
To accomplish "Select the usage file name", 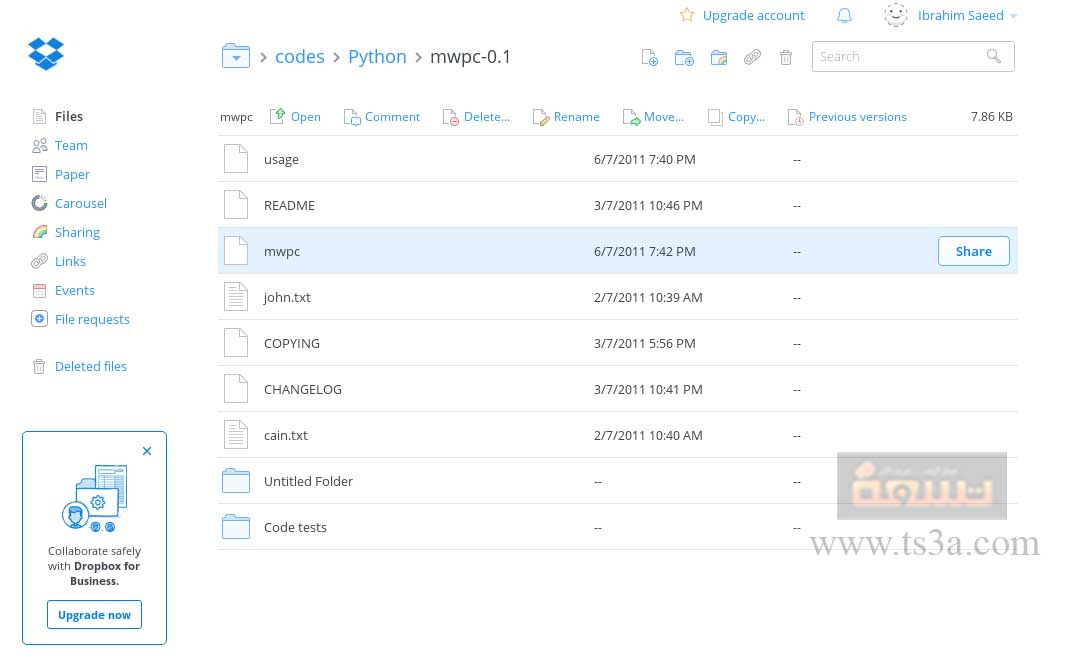I will tap(281, 160).
